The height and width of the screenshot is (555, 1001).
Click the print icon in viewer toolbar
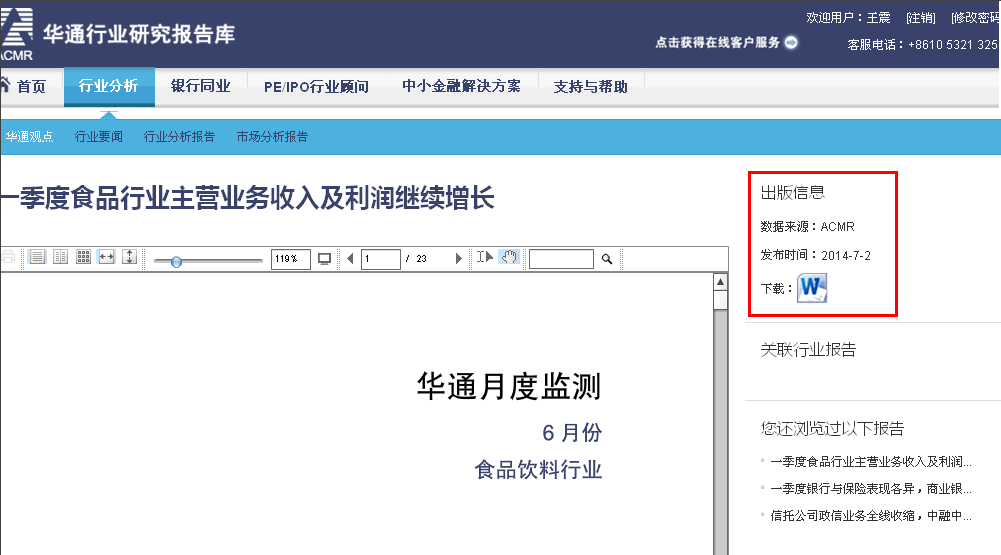(x=8, y=258)
